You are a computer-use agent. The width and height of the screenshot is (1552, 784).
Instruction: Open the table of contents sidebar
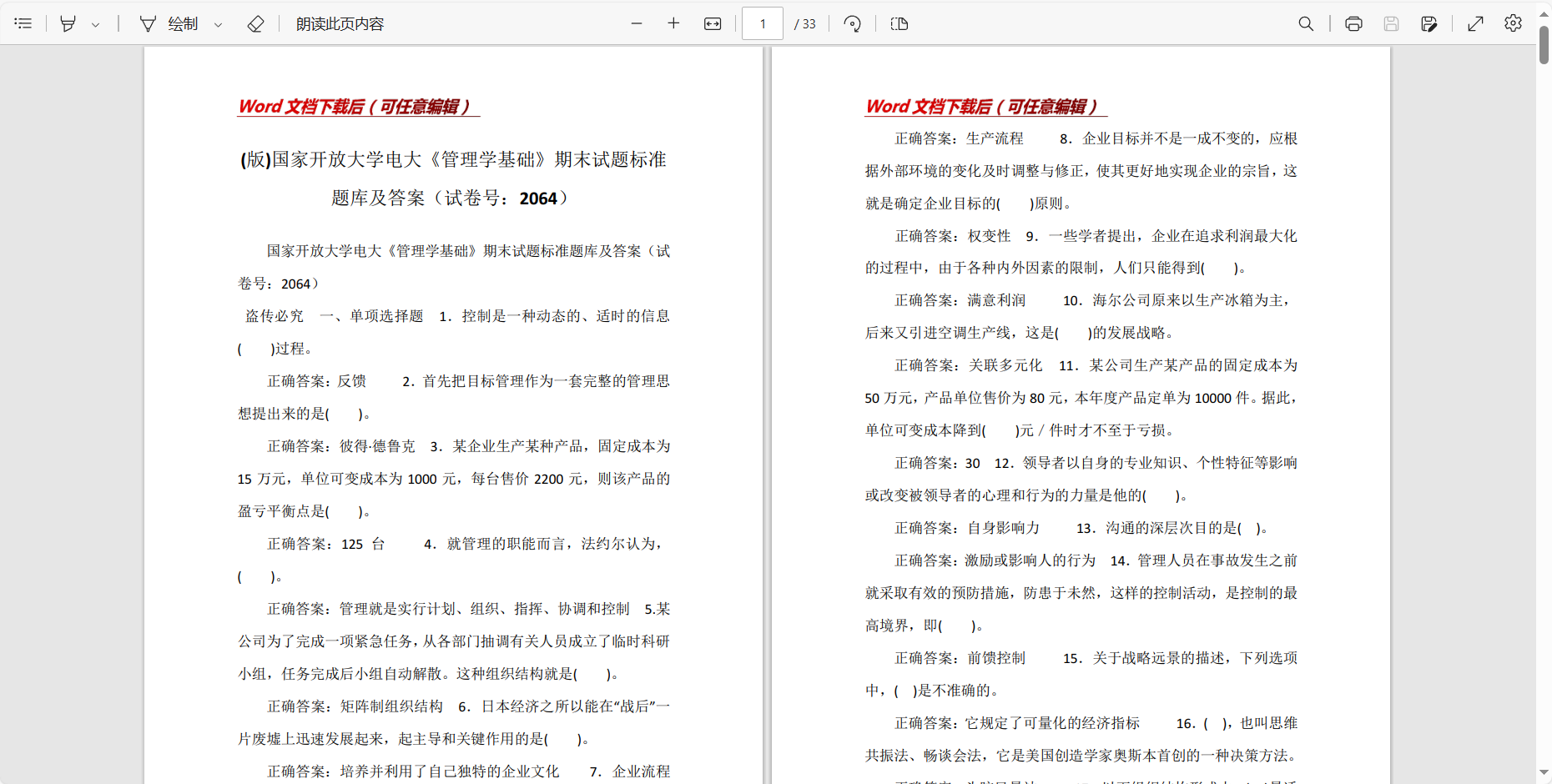point(23,23)
